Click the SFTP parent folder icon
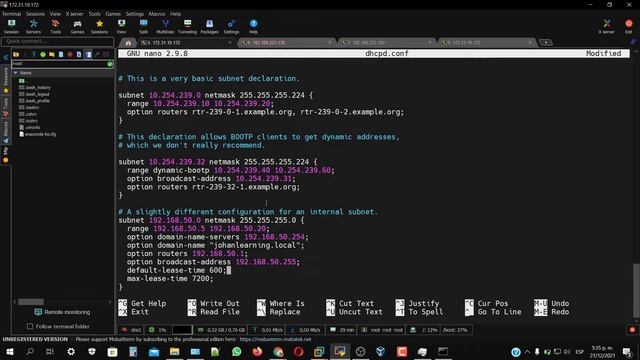The width and height of the screenshot is (640, 360). tap(16, 54)
